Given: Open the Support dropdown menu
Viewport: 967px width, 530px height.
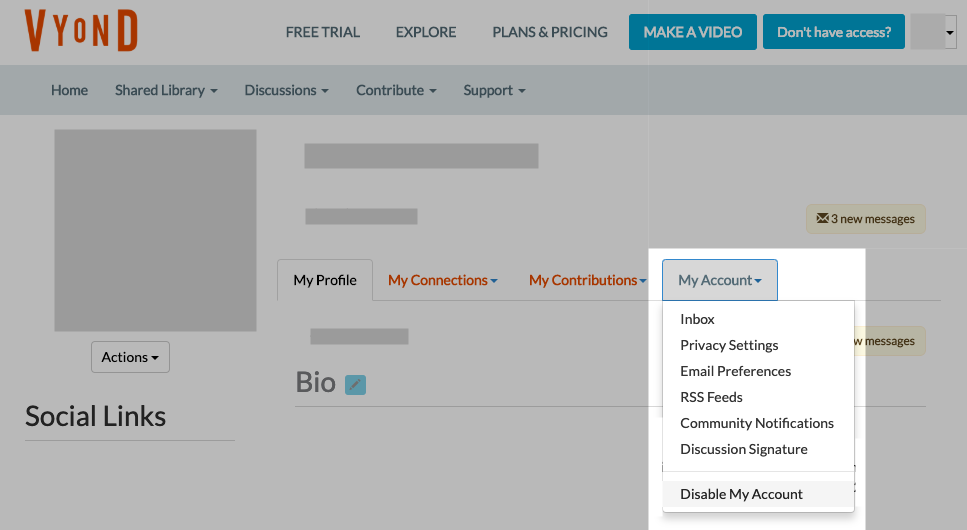Looking at the screenshot, I should pyautogui.click(x=494, y=90).
